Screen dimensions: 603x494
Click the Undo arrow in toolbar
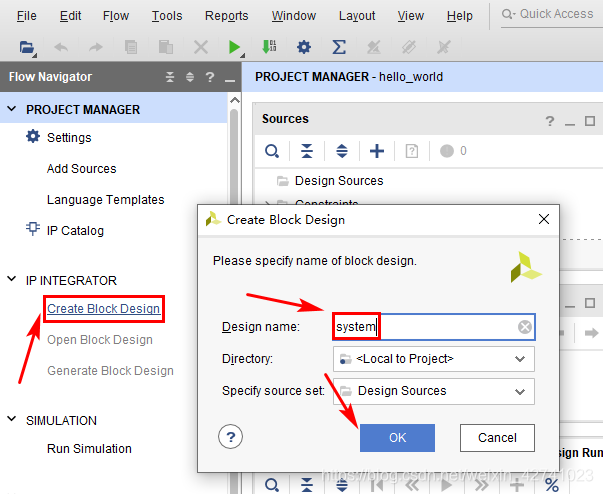(61, 48)
